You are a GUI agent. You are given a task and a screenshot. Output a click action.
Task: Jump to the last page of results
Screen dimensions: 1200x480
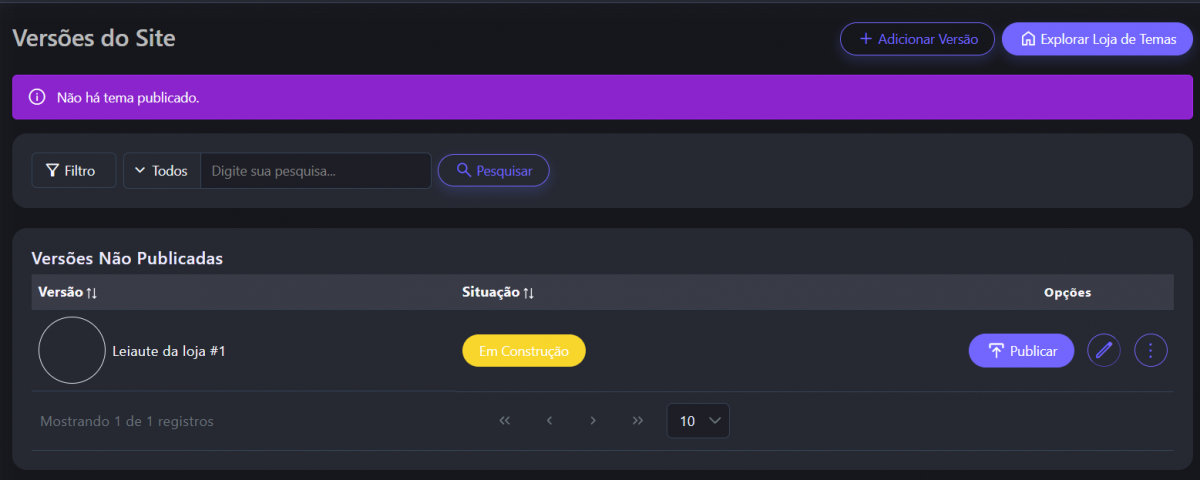coord(638,421)
